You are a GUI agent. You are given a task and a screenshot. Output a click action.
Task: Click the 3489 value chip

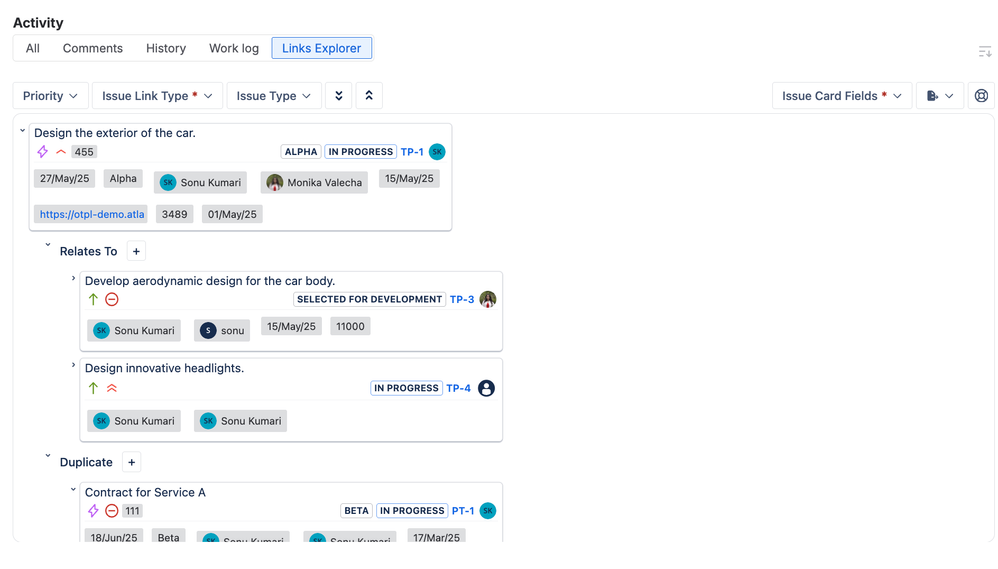(174, 214)
